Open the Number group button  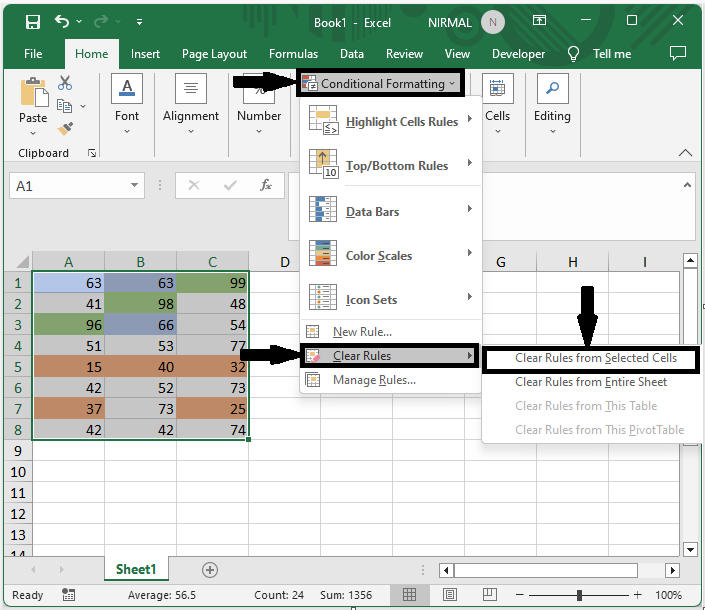pyautogui.click(x=259, y=104)
